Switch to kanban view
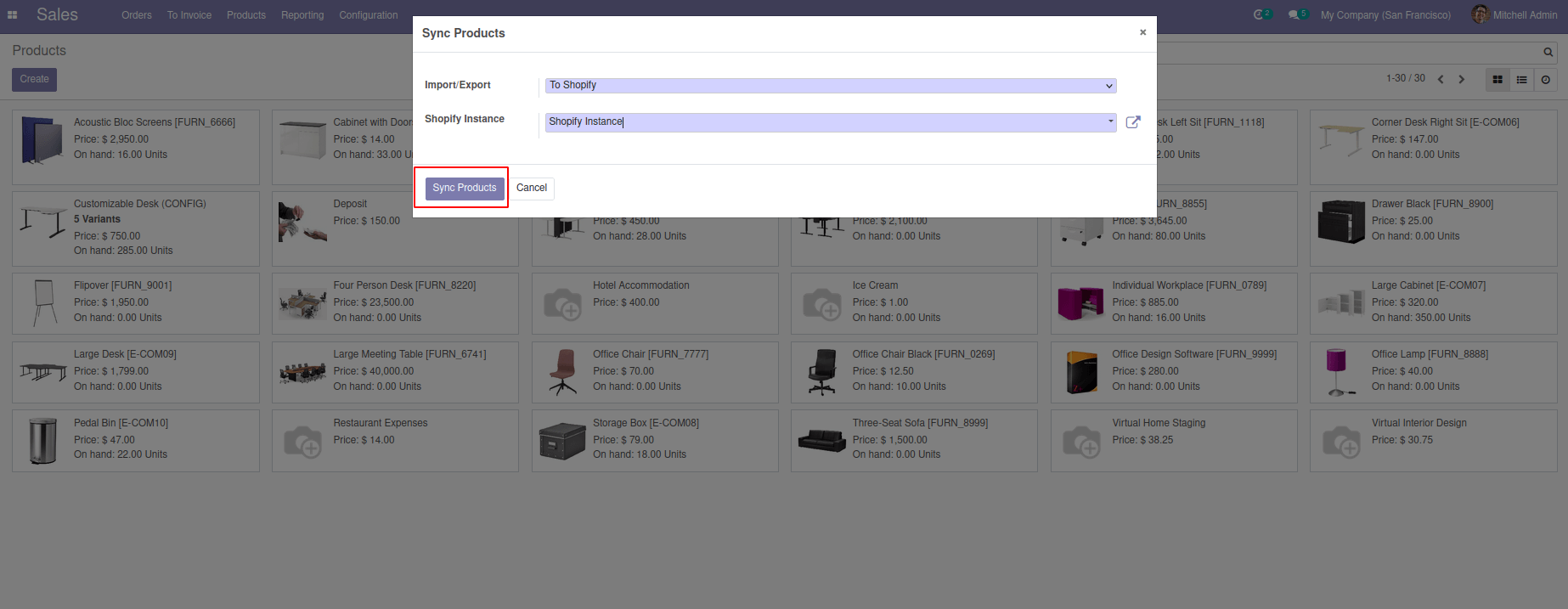This screenshot has width=1568, height=609. point(1497,80)
